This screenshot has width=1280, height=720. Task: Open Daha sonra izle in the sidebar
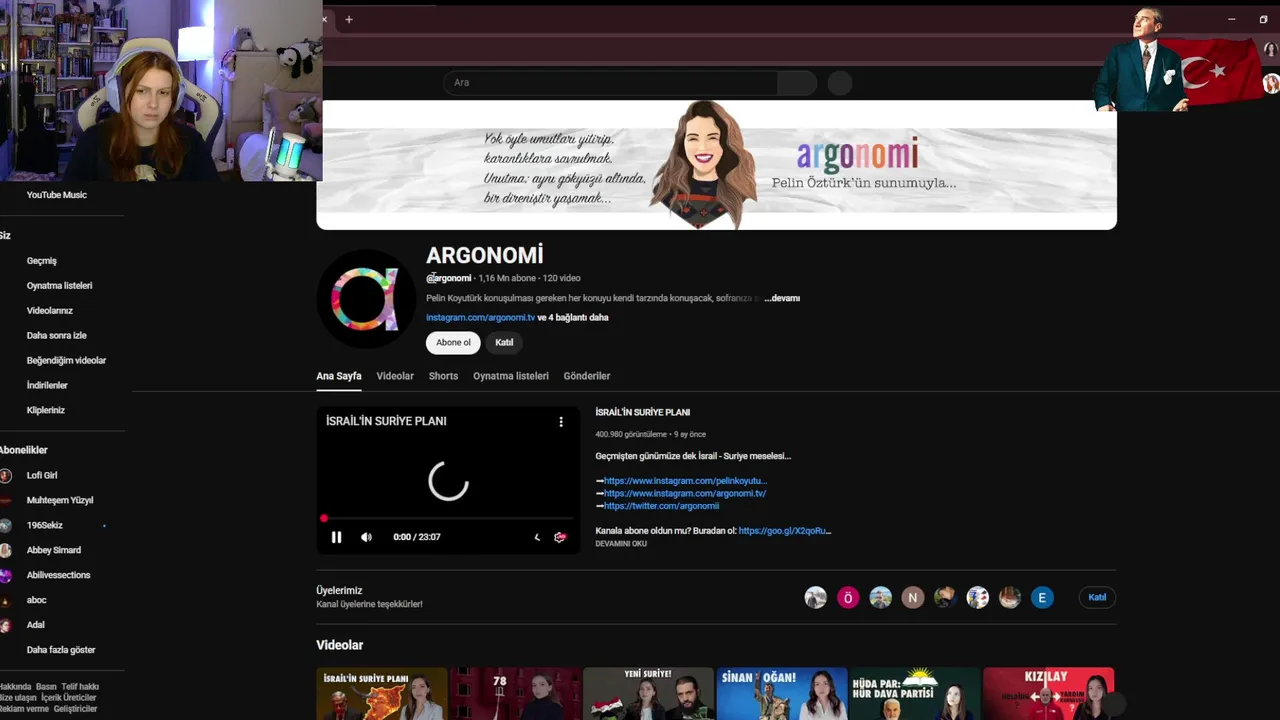click(57, 336)
